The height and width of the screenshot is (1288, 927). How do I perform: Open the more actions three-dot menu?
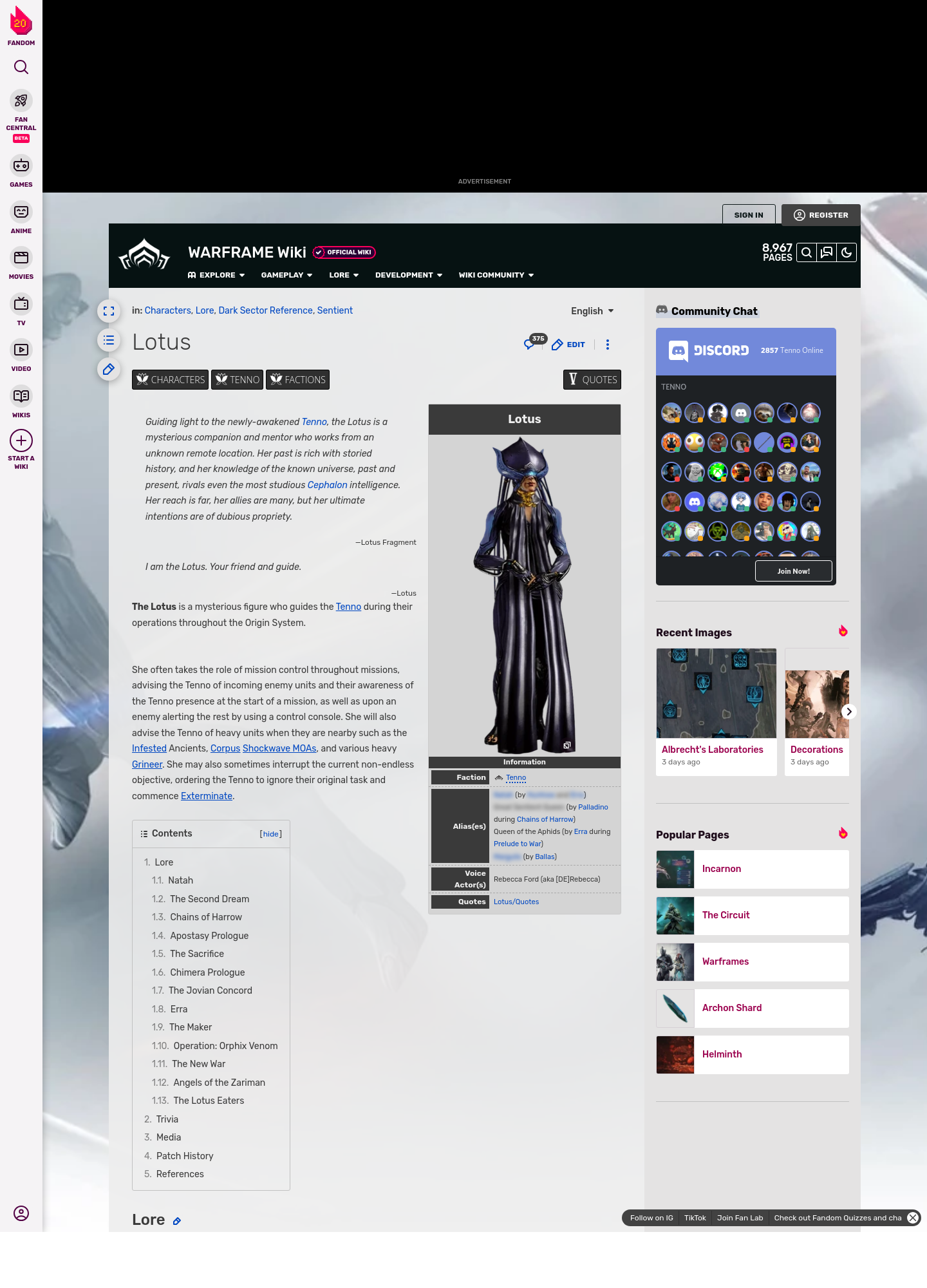pyautogui.click(x=607, y=345)
